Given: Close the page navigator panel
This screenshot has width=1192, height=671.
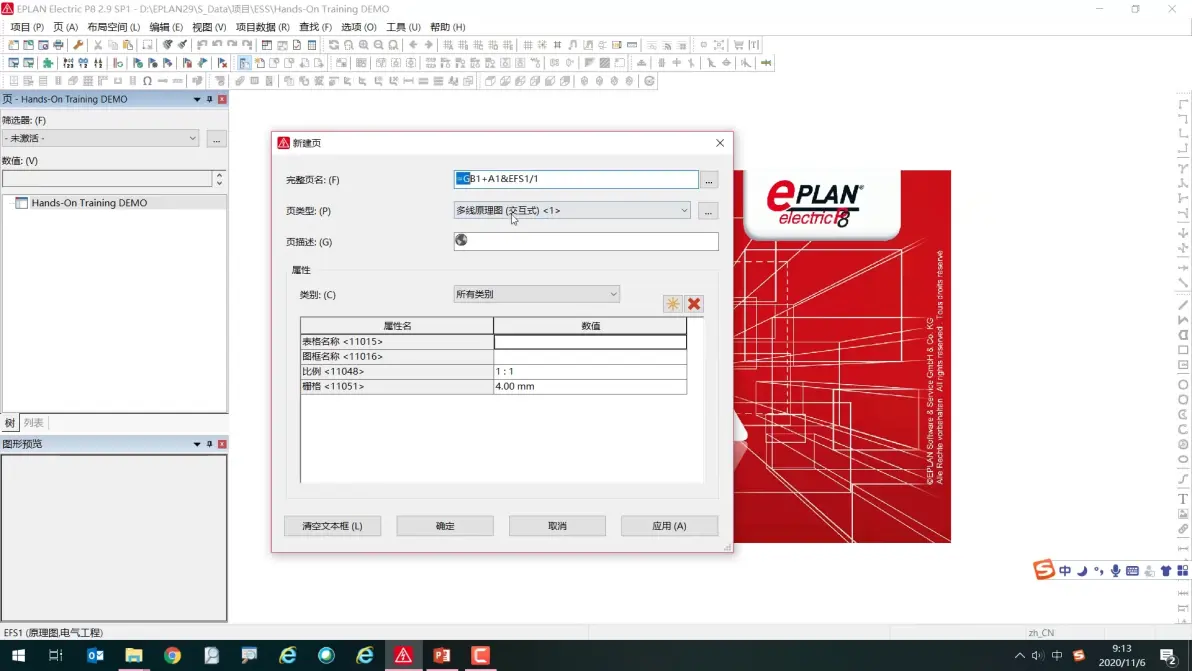Looking at the screenshot, I should [222, 100].
